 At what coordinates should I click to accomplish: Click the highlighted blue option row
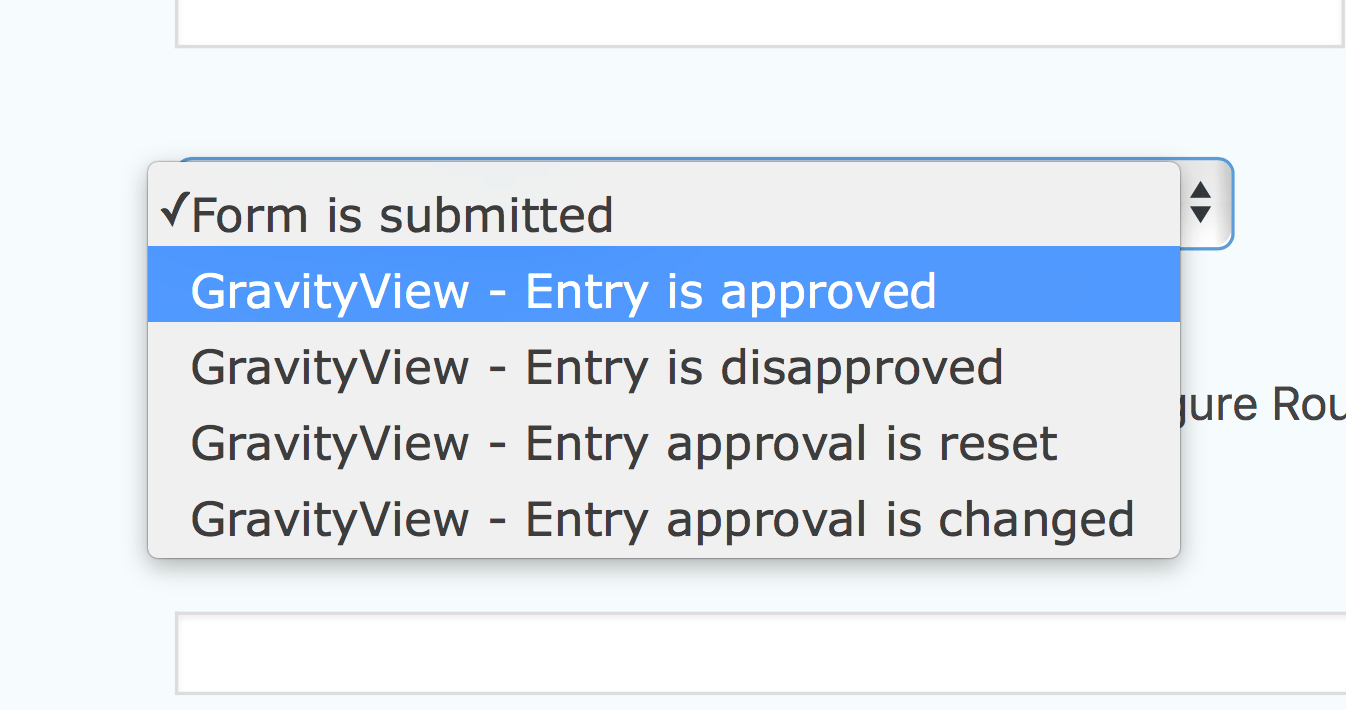[x=664, y=285]
